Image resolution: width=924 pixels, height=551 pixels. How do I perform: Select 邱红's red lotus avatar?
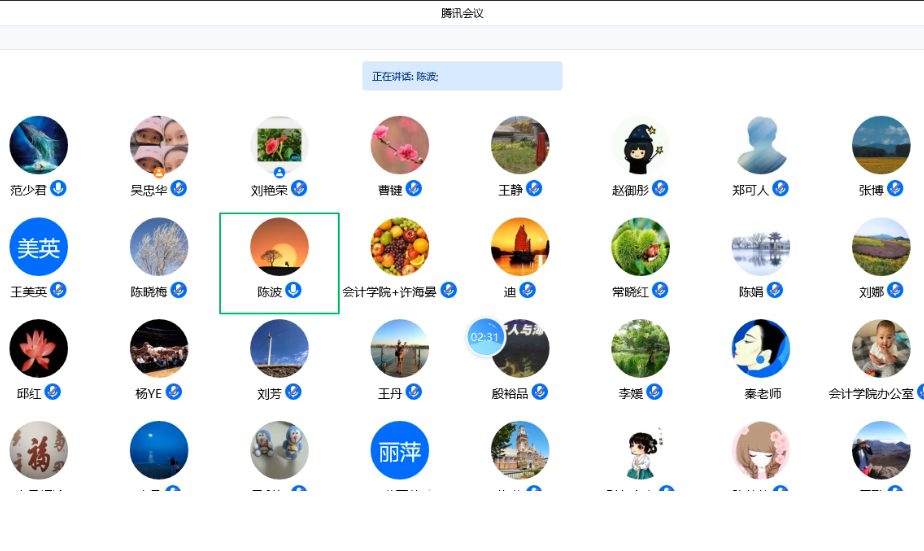(x=39, y=349)
